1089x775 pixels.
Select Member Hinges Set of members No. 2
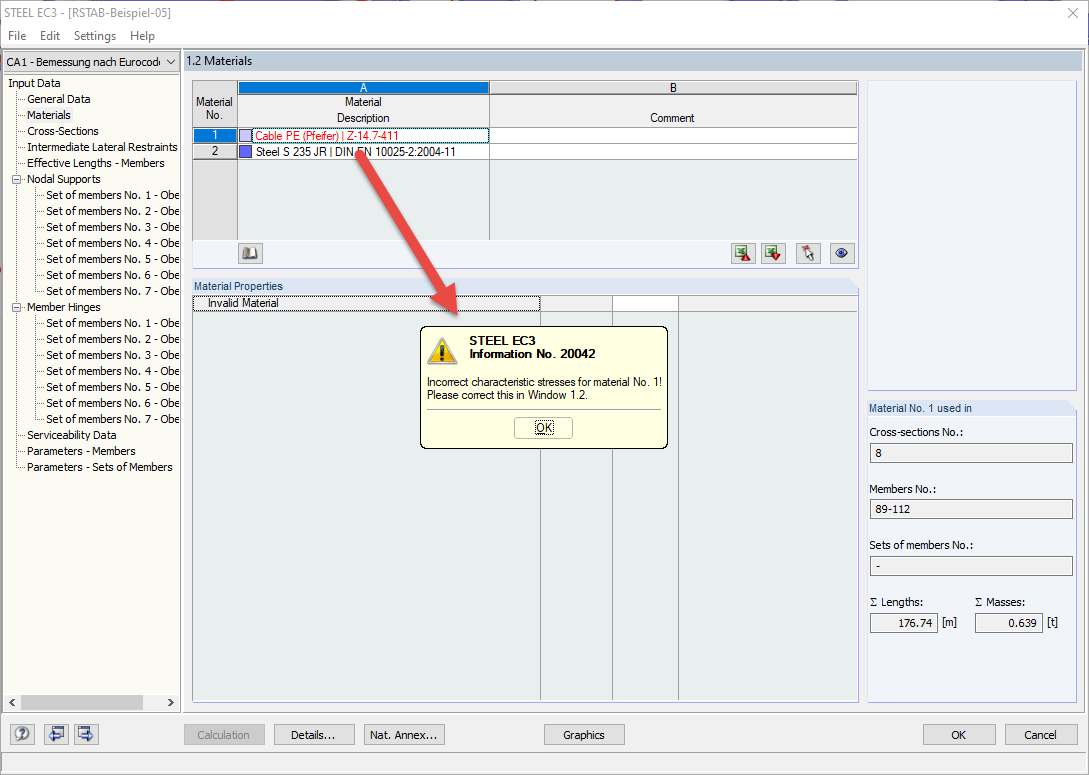click(113, 339)
